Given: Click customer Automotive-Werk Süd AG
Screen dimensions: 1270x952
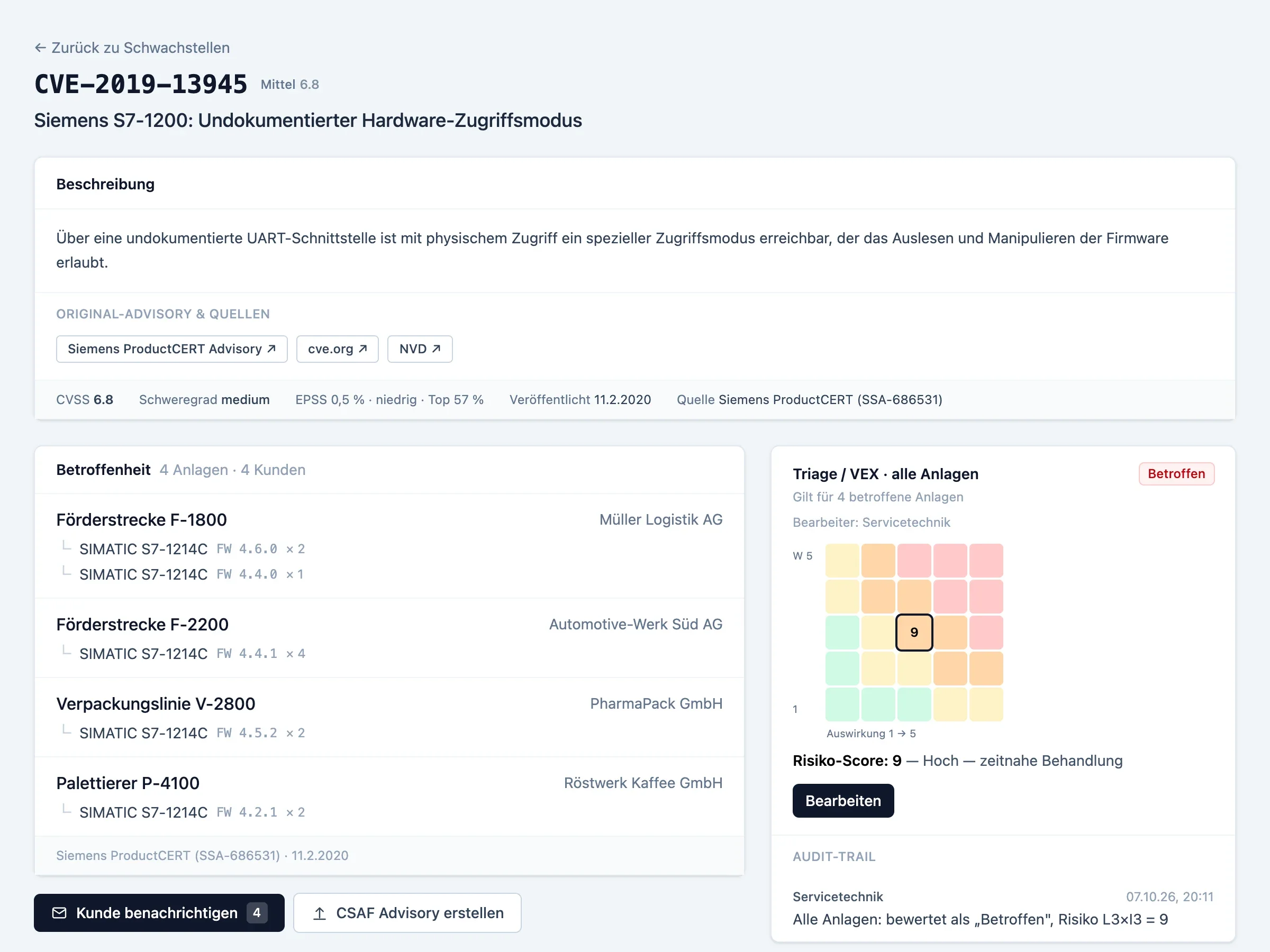Looking at the screenshot, I should pyautogui.click(x=636, y=624).
